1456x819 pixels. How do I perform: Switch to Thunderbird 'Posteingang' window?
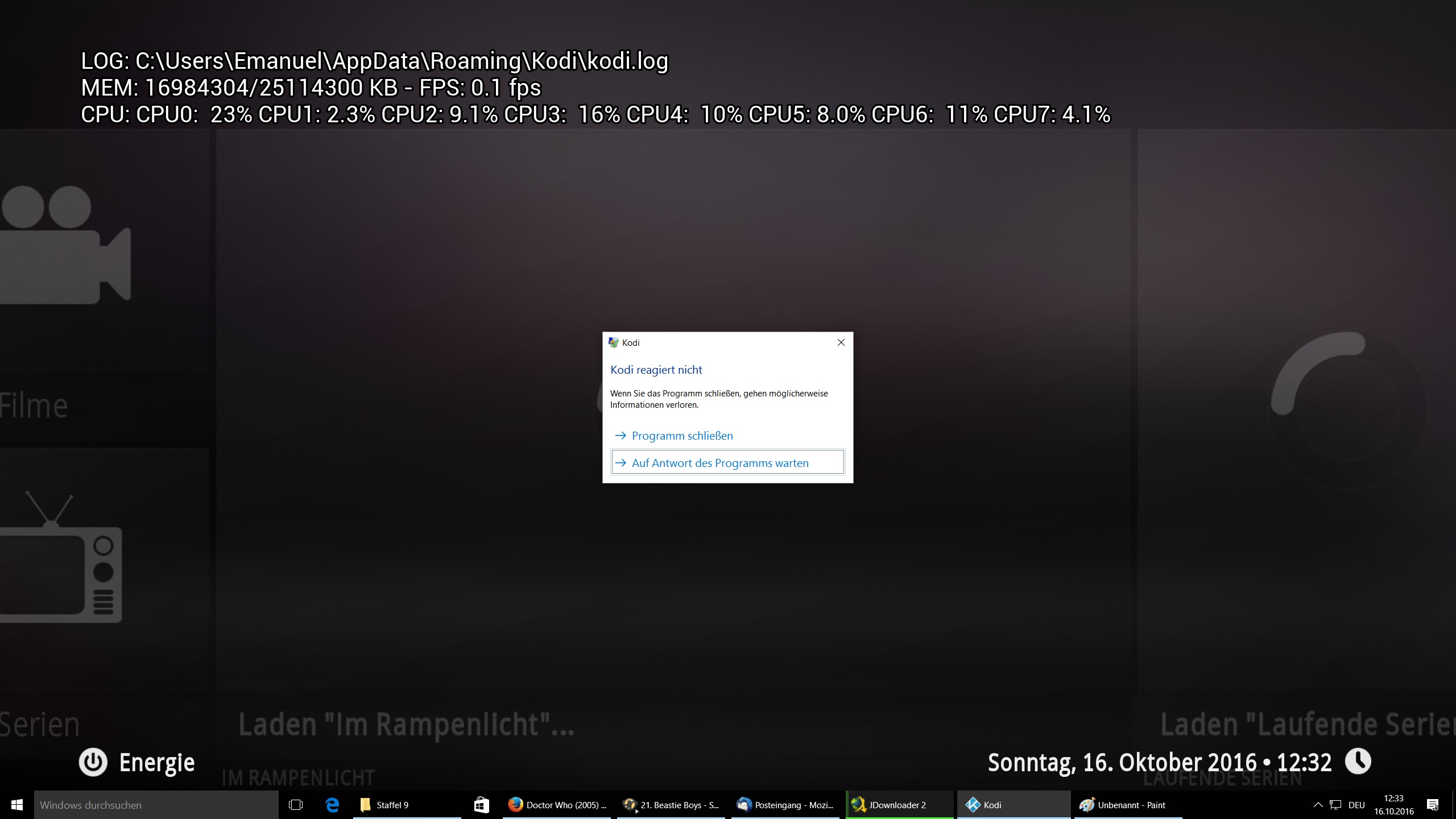pos(785,805)
